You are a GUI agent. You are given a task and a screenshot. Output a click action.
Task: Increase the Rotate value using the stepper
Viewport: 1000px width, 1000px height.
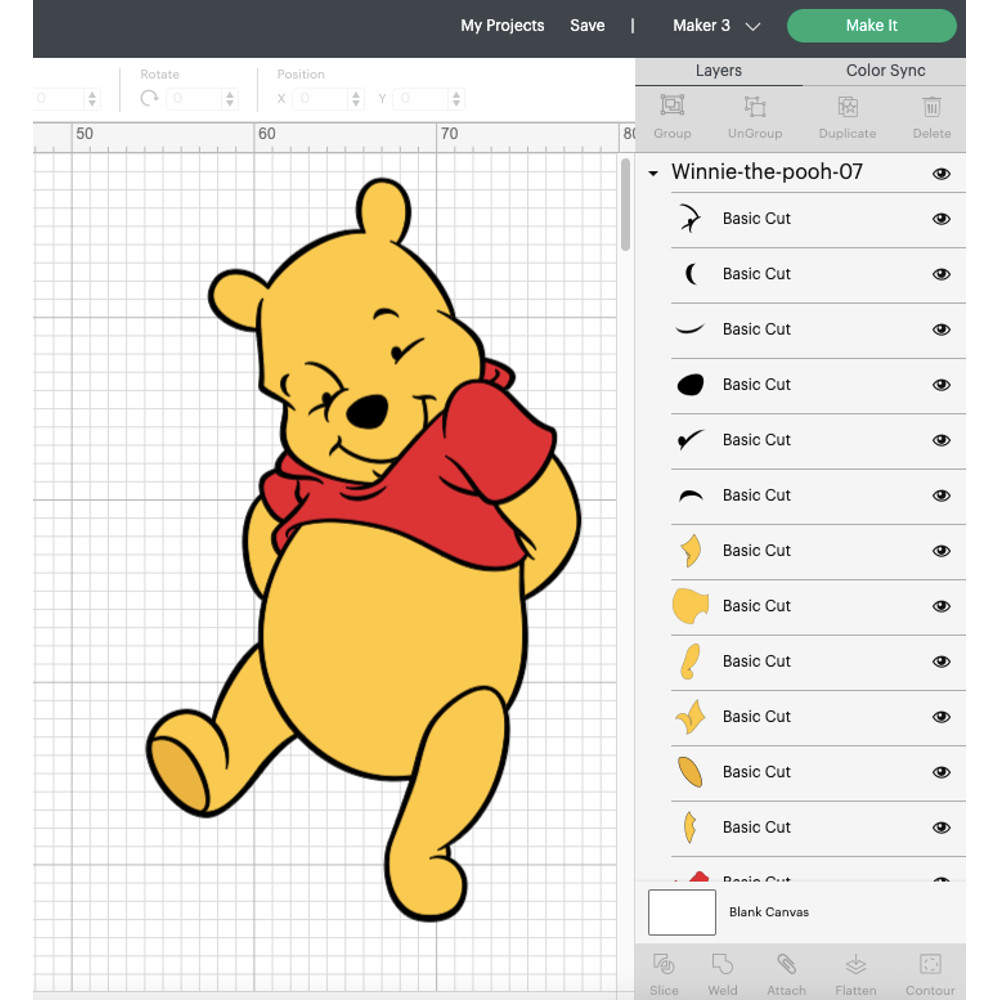pos(230,93)
